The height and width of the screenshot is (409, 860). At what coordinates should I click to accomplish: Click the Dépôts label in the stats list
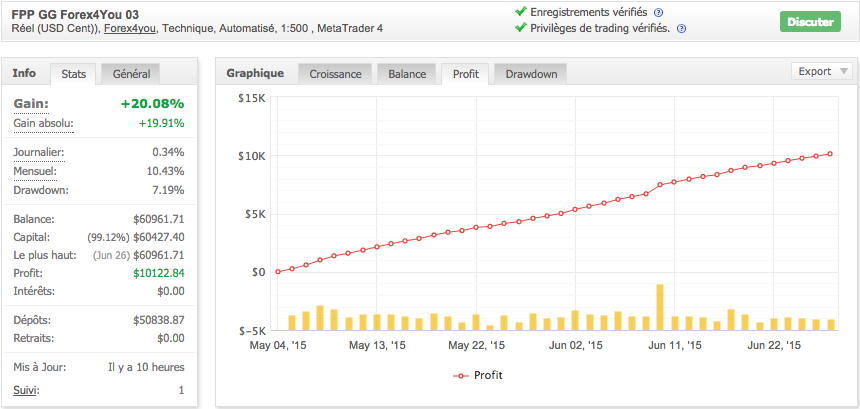pyautogui.click(x=33, y=320)
